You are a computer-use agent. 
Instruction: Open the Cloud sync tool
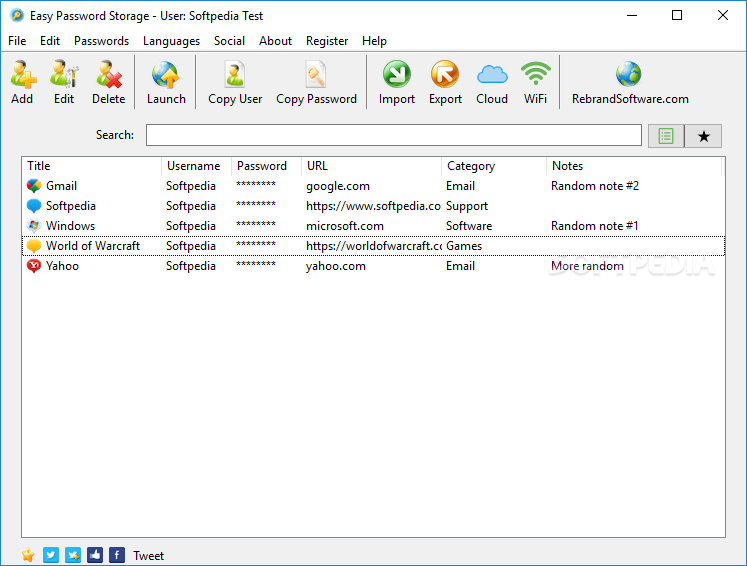(x=492, y=82)
